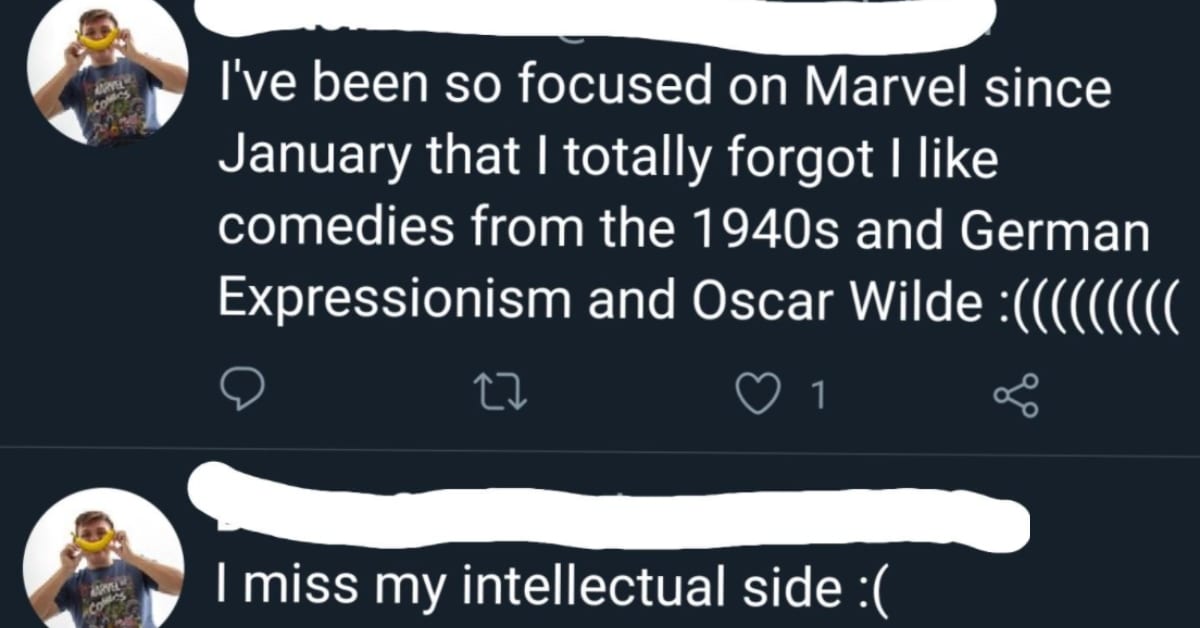Share the Marvel tweet via share icon
The height and width of the screenshot is (628, 1200).
(x=1014, y=397)
